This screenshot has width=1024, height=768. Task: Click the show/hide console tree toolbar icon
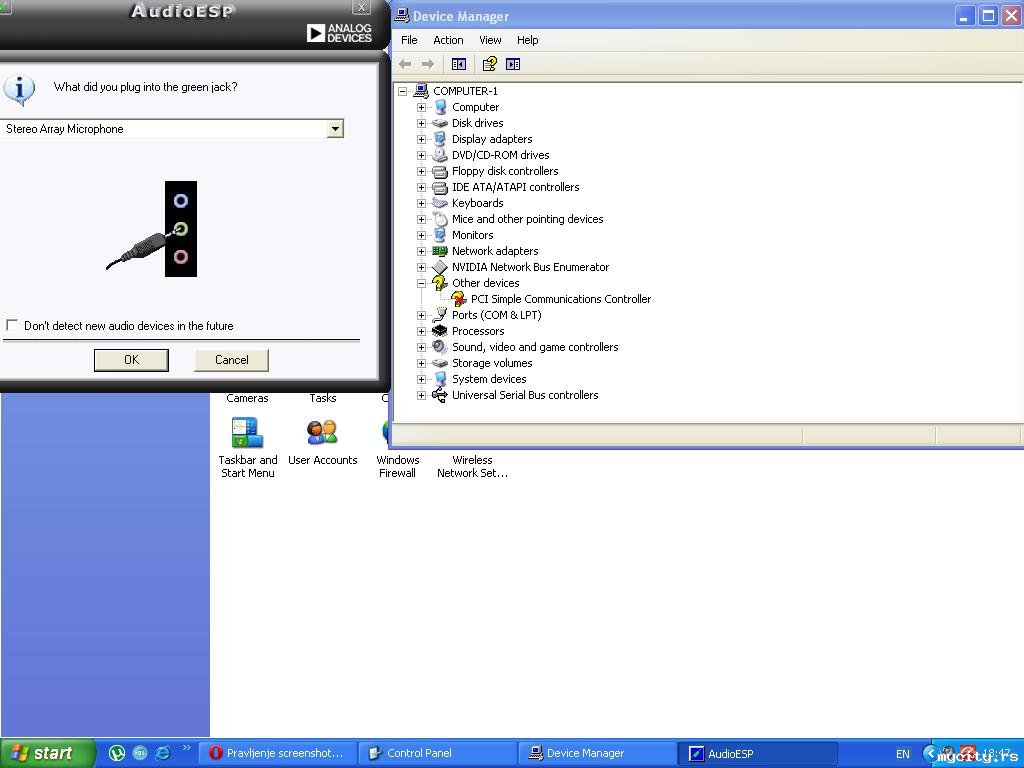pos(459,64)
